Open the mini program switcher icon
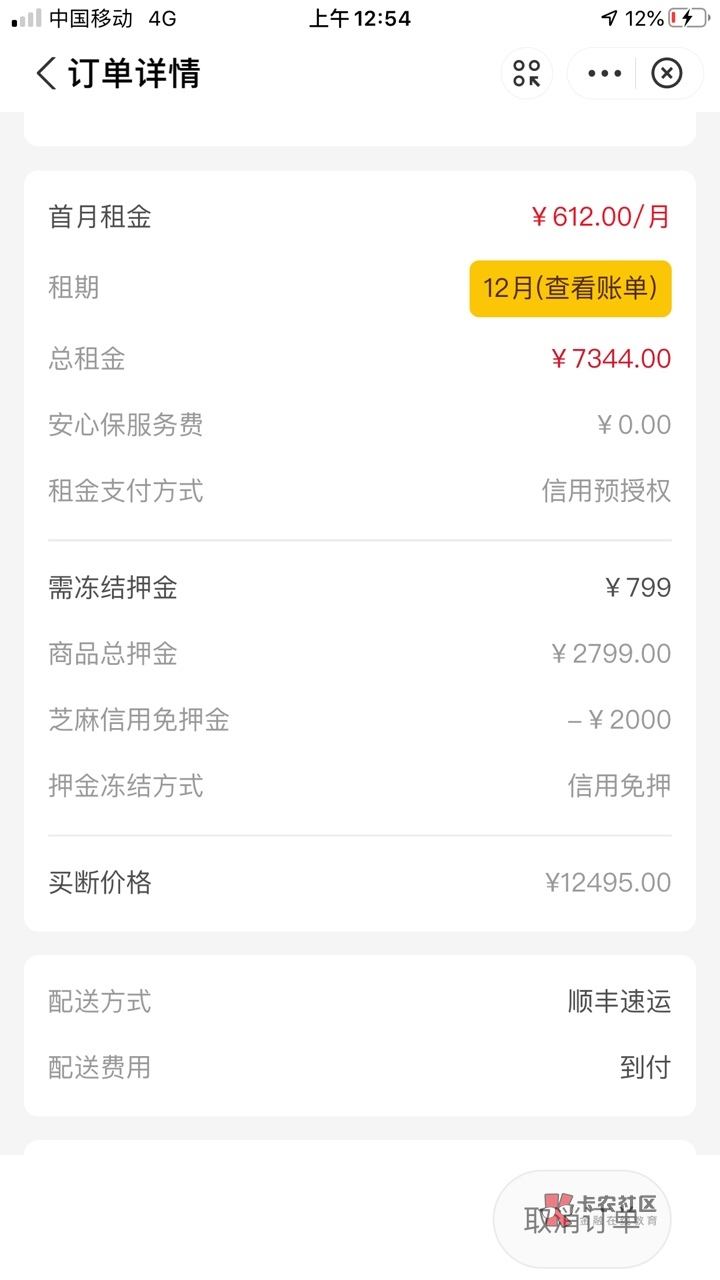 click(x=526, y=73)
